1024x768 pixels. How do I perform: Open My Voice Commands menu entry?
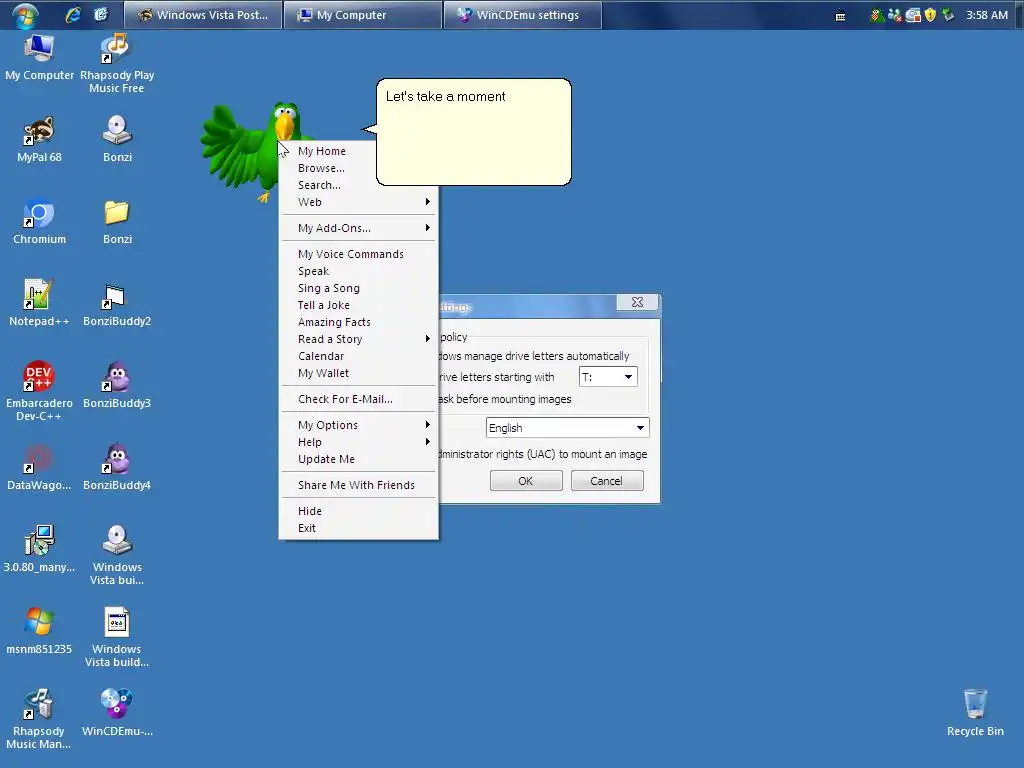(x=359, y=254)
